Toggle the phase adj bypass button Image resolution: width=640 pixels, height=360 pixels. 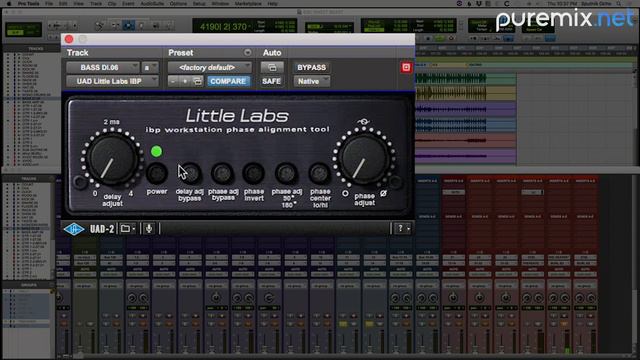coord(222,173)
